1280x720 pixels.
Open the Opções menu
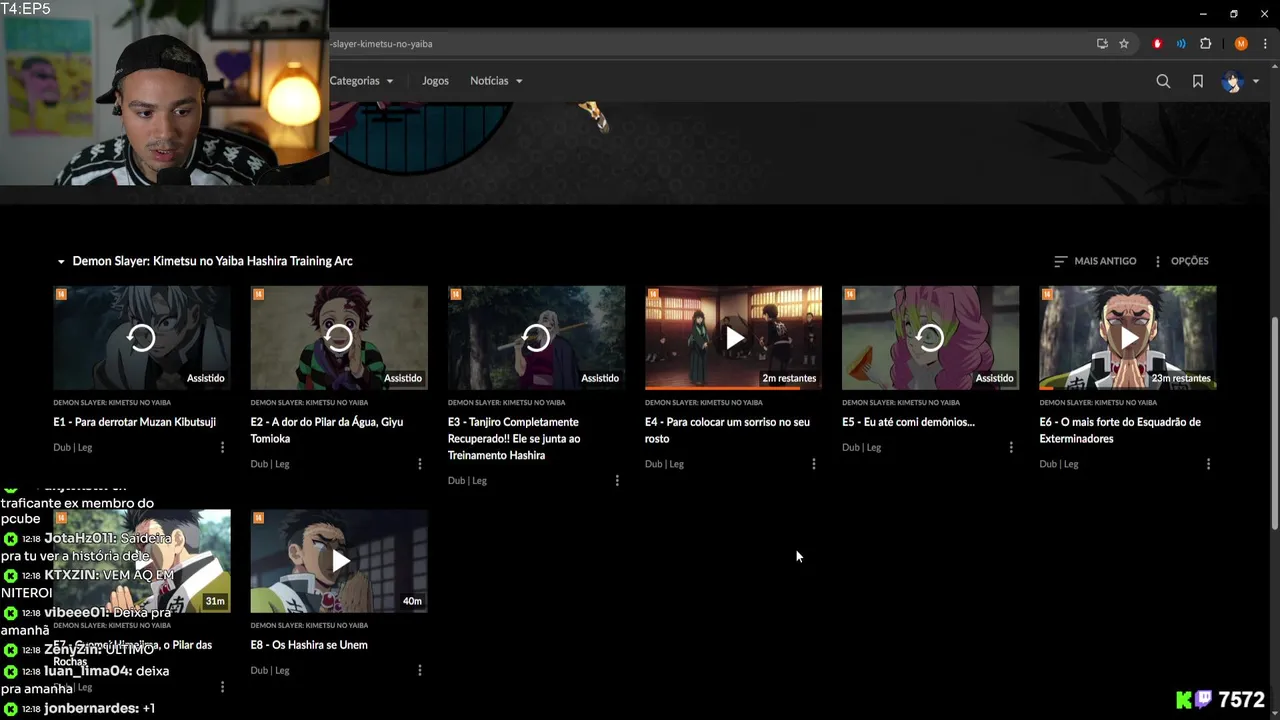click(1181, 261)
